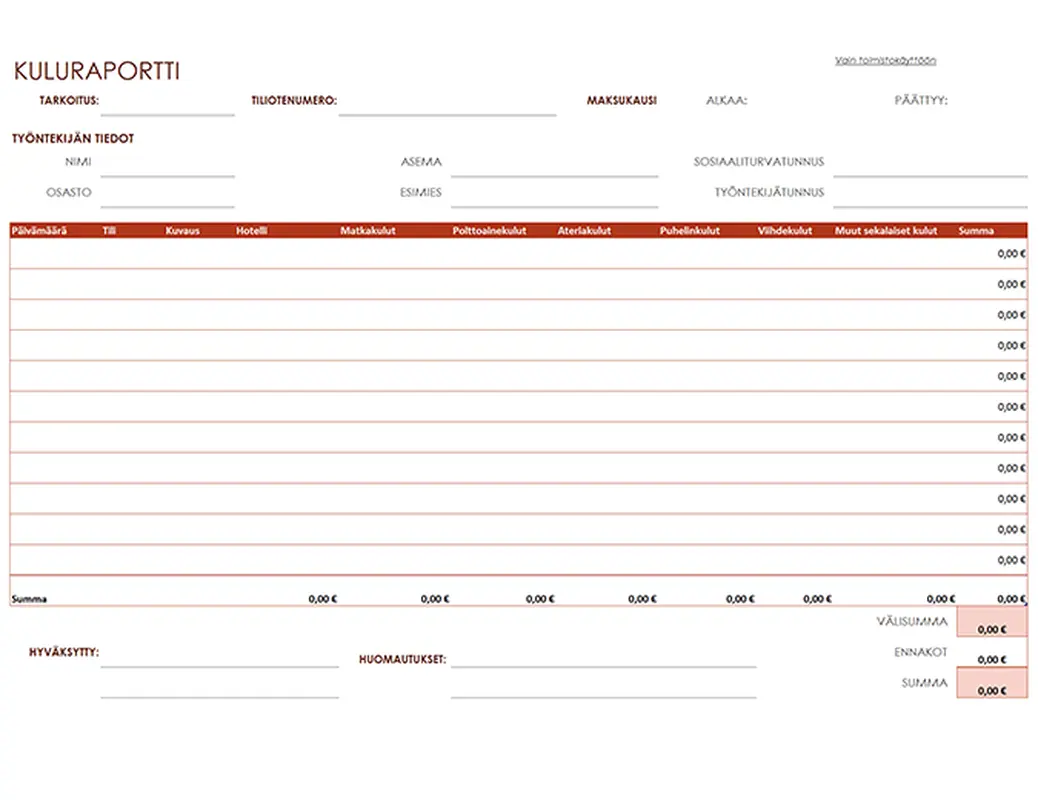Click the Sosiaaliturvatunnus input field

coord(929,164)
